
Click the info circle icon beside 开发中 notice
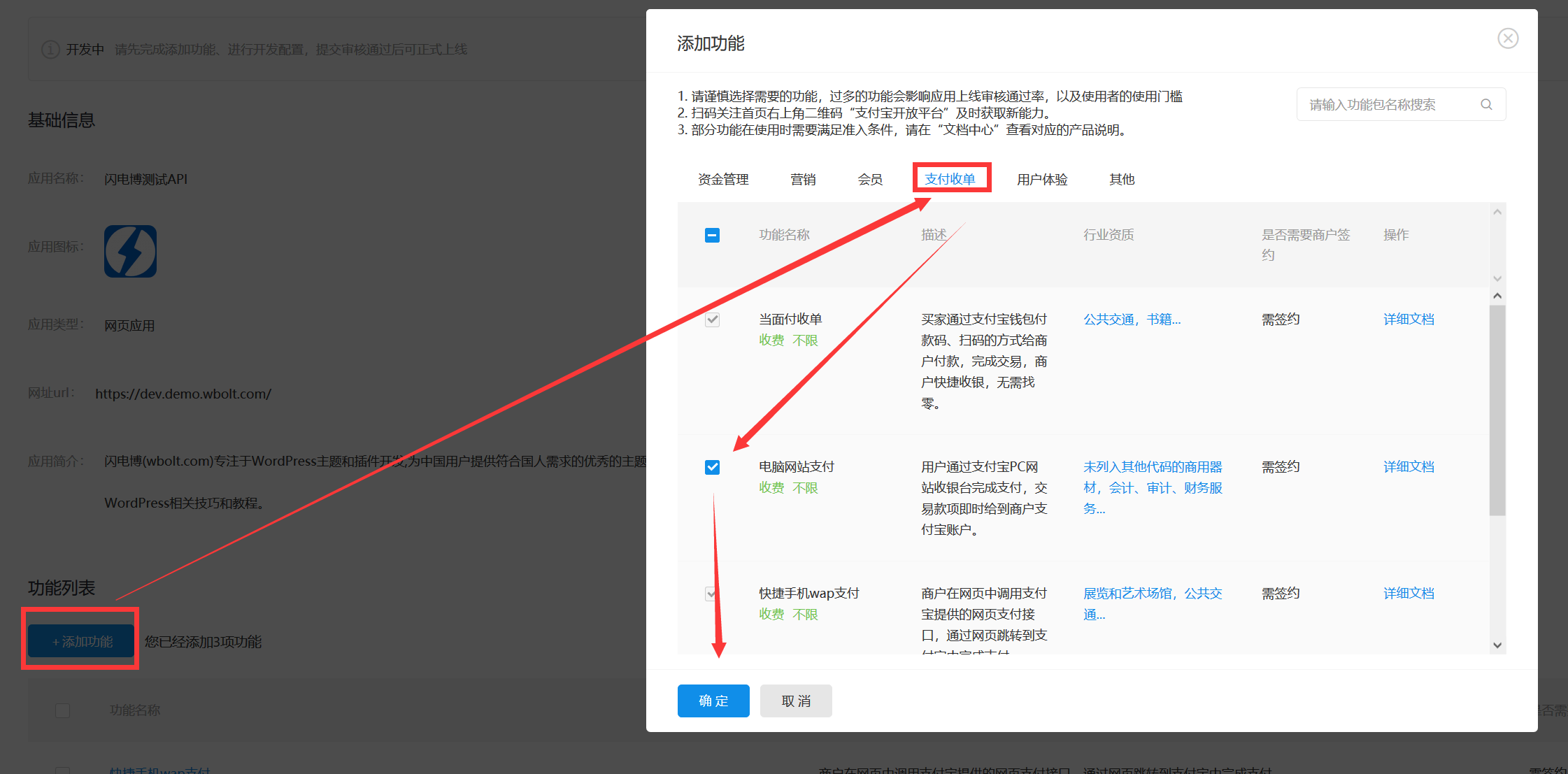coord(50,49)
